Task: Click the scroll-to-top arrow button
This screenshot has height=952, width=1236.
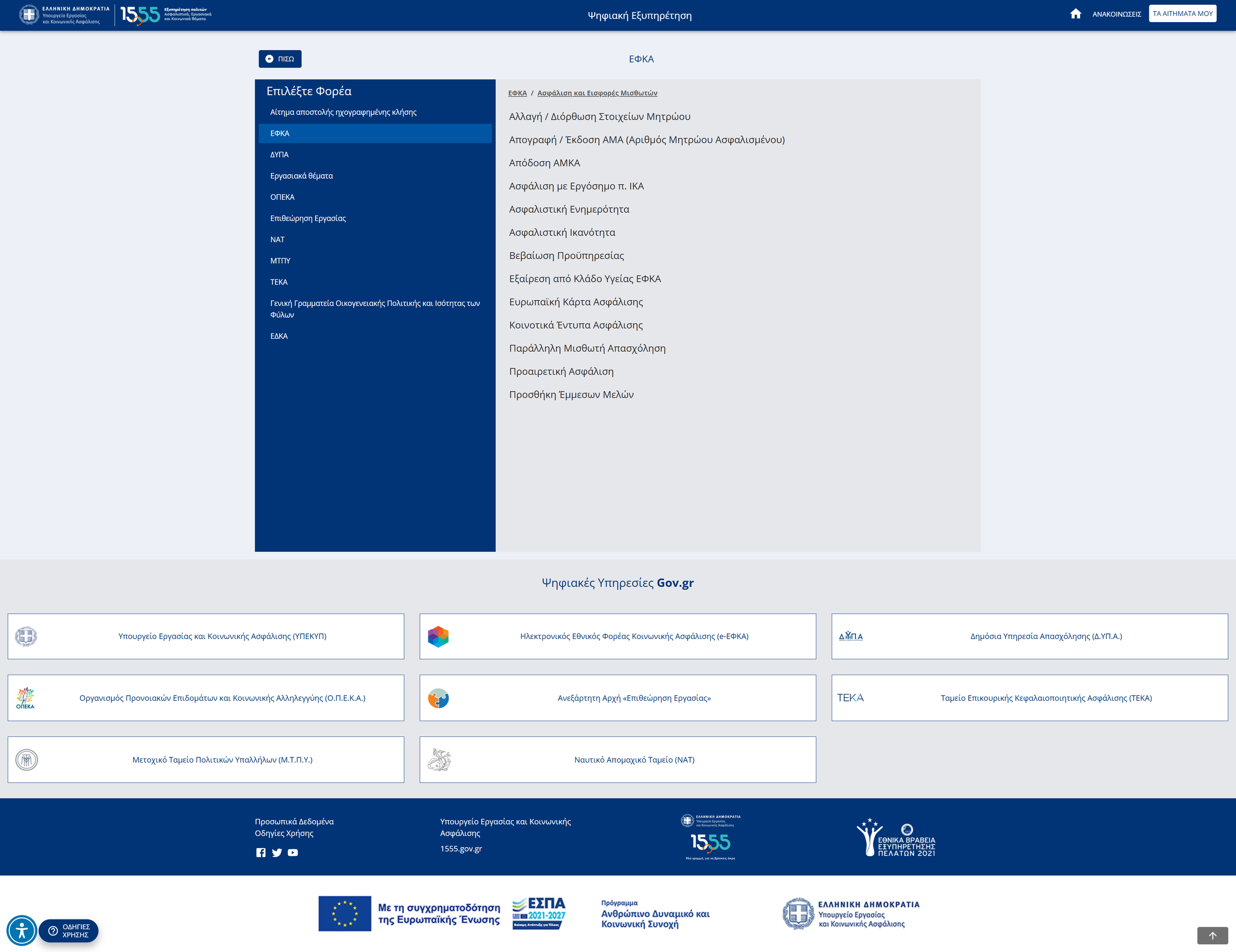Action: pos(1212,935)
